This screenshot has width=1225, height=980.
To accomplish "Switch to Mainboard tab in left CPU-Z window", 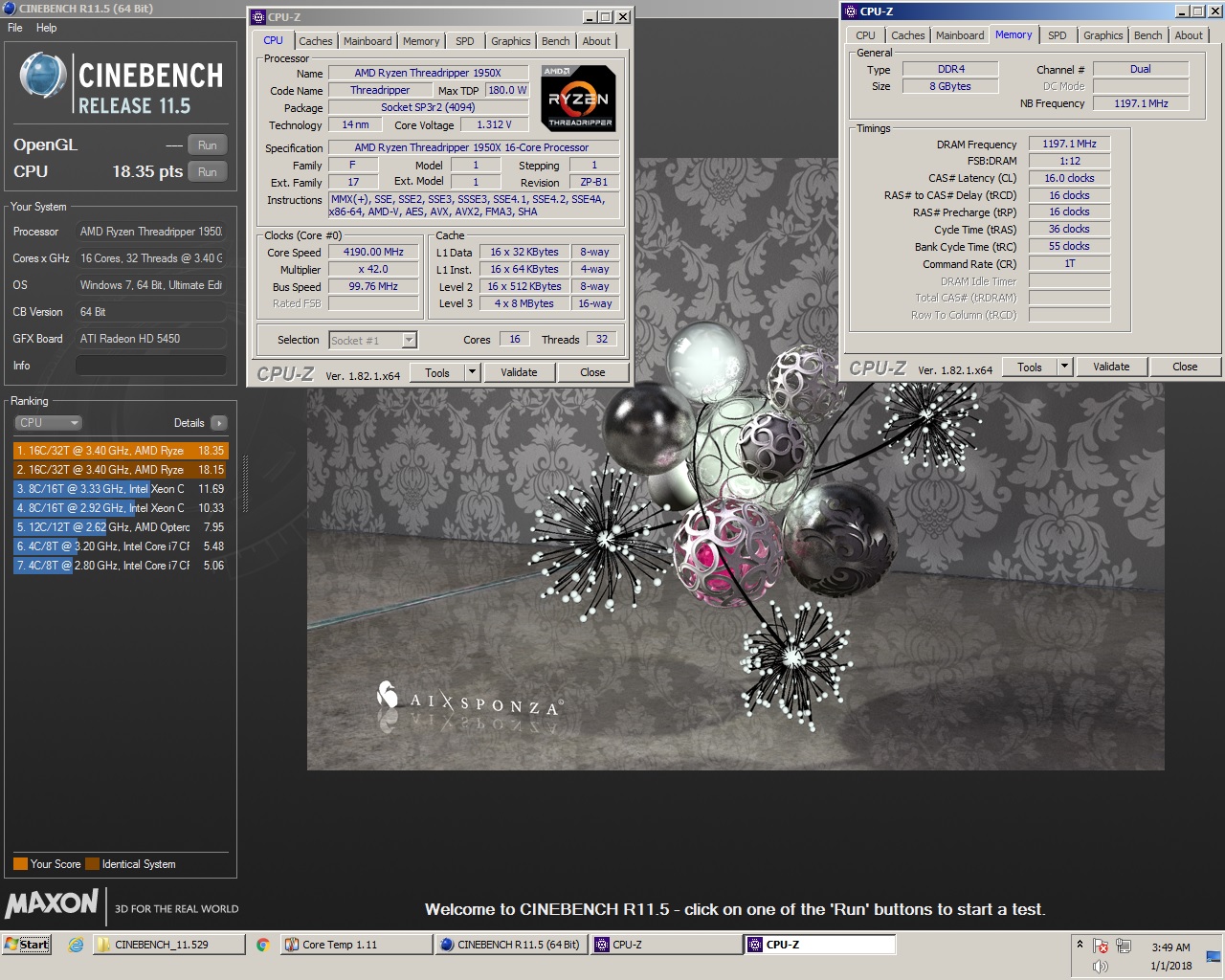I will click(367, 41).
